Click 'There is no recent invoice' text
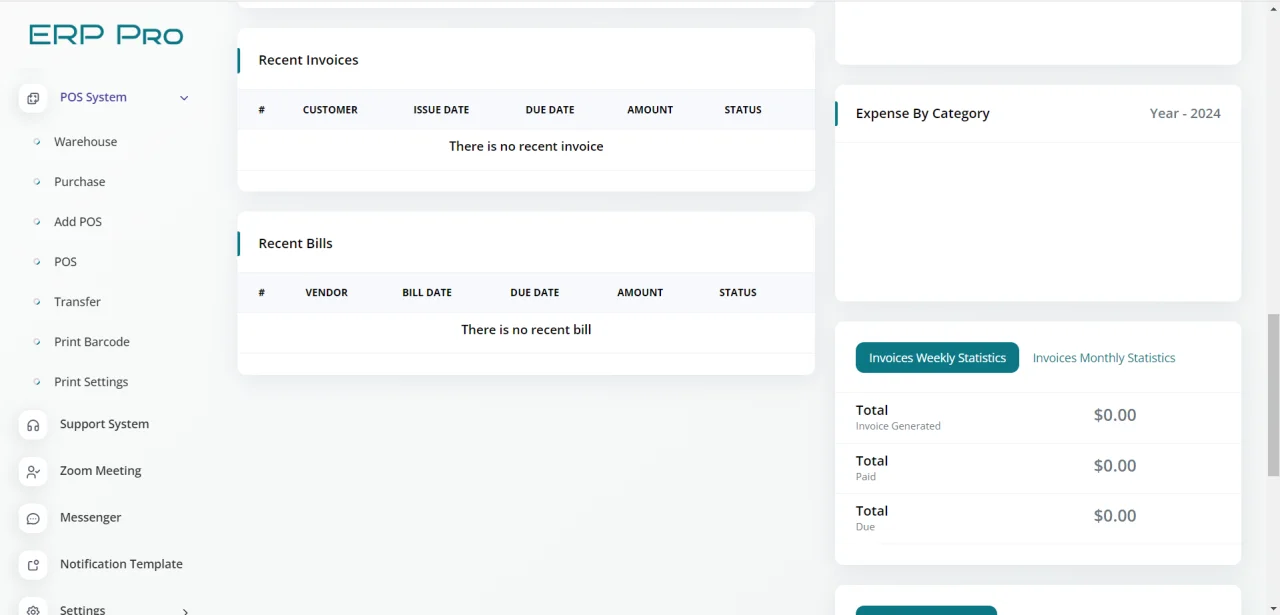The image size is (1280, 615). coord(526,146)
